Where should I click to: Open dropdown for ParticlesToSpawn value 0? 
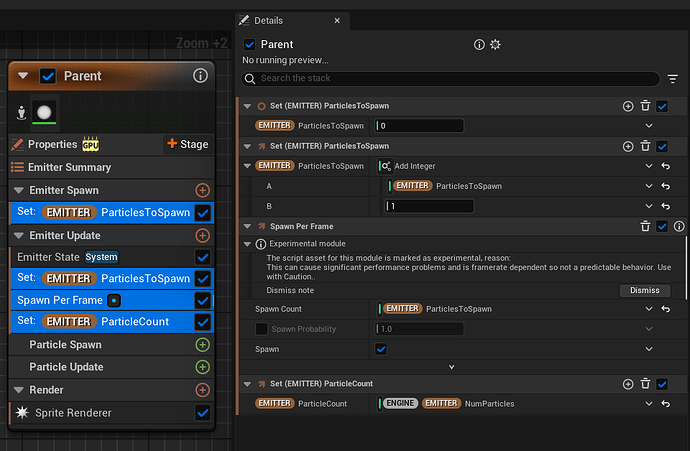coord(649,126)
